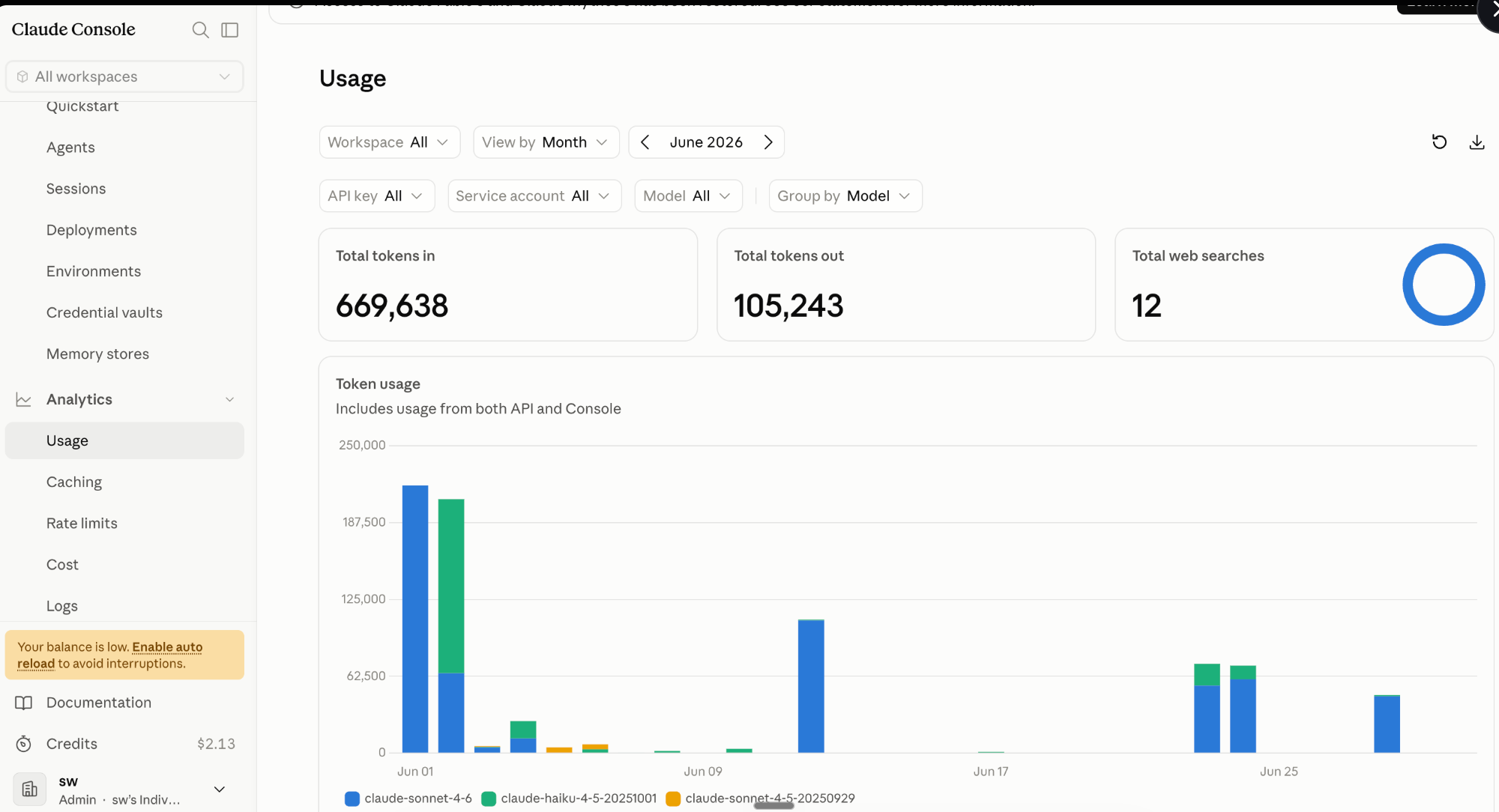This screenshot has height=812, width=1499.
Task: Click the Documentation book icon
Action: pyautogui.click(x=24, y=703)
